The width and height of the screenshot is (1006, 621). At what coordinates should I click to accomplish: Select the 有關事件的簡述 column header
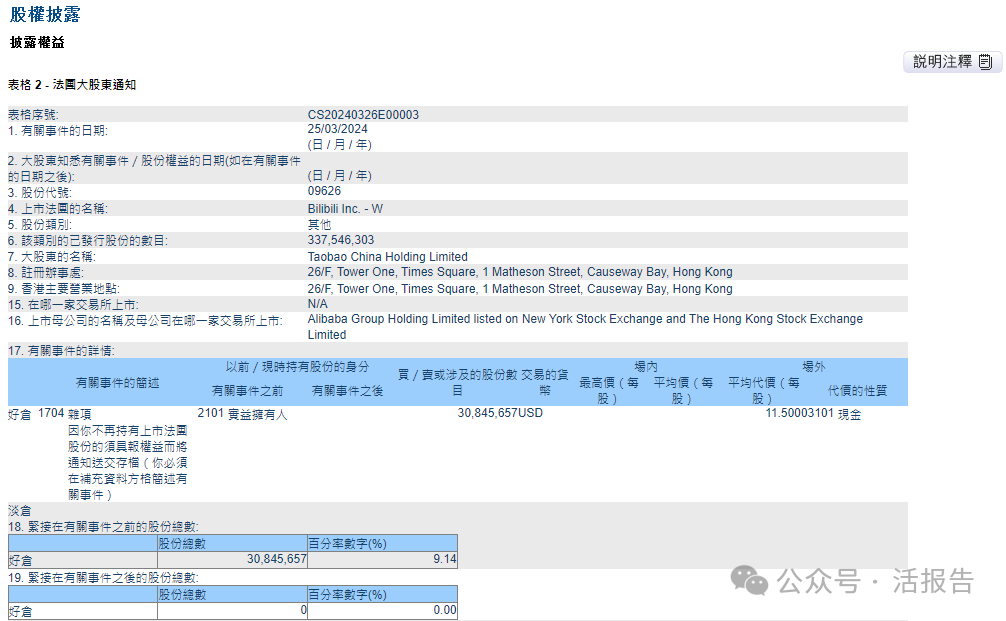click(117, 383)
